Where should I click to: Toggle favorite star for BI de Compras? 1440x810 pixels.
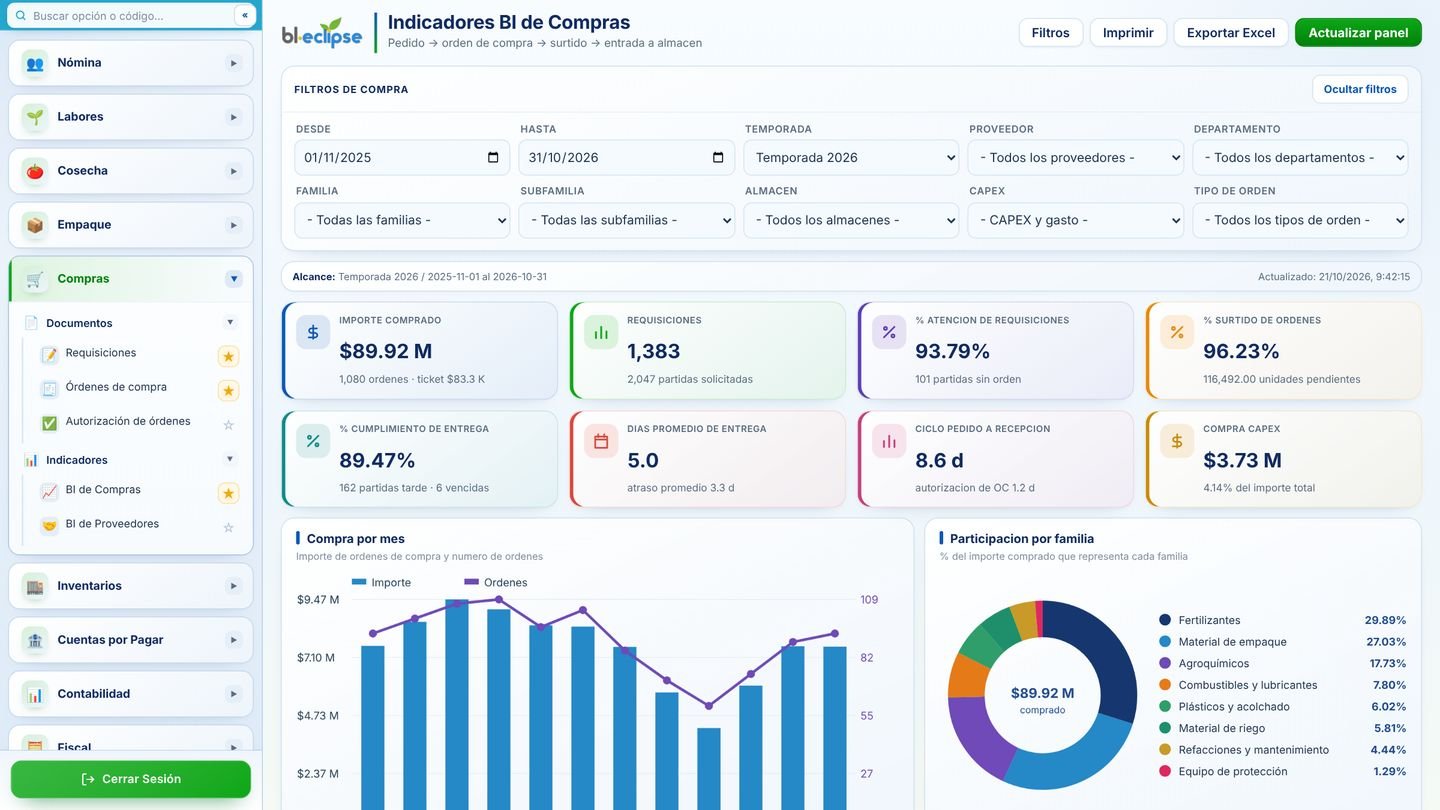pos(228,493)
